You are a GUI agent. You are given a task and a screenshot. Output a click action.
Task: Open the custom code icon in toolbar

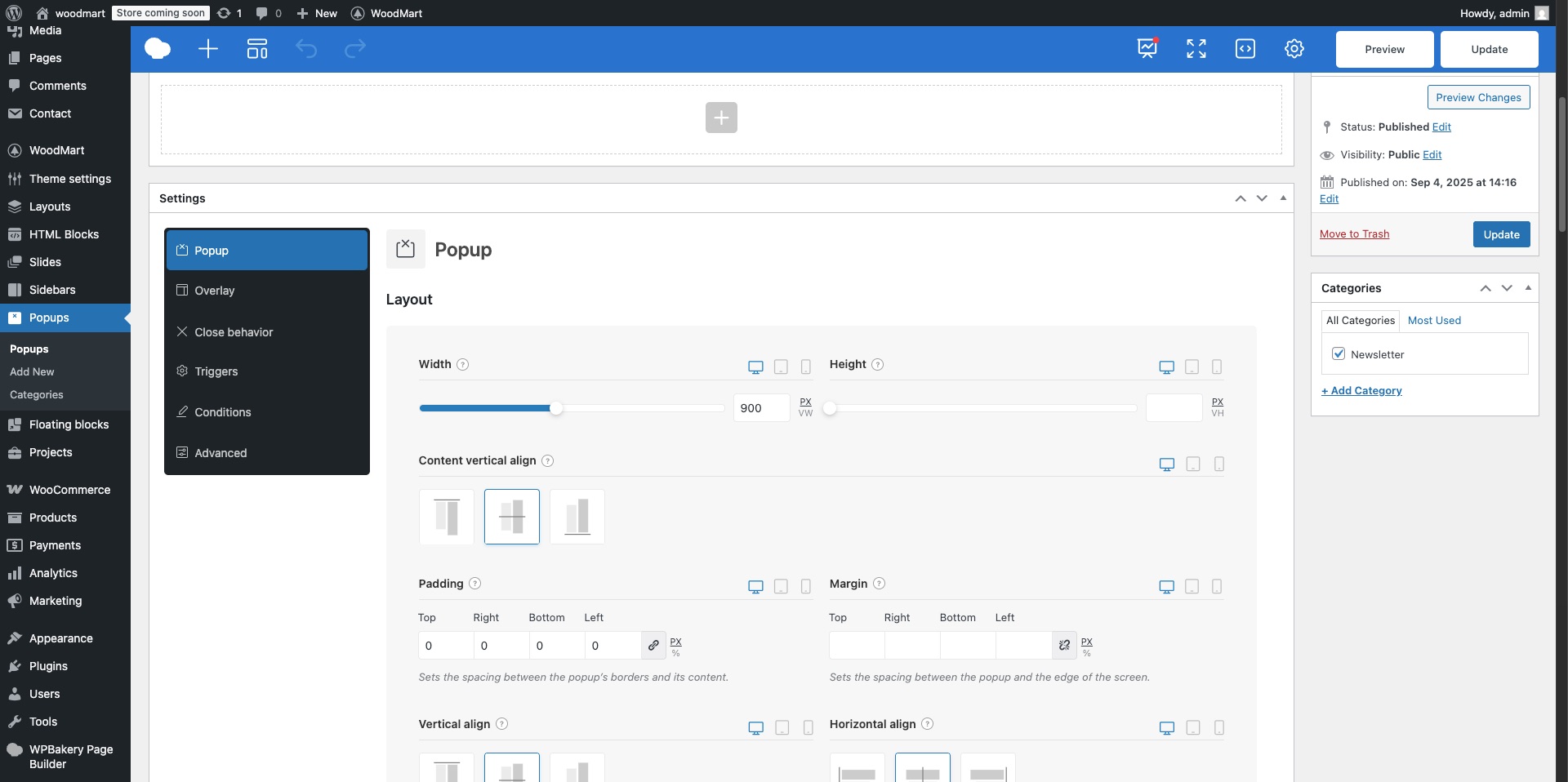pyautogui.click(x=1245, y=49)
